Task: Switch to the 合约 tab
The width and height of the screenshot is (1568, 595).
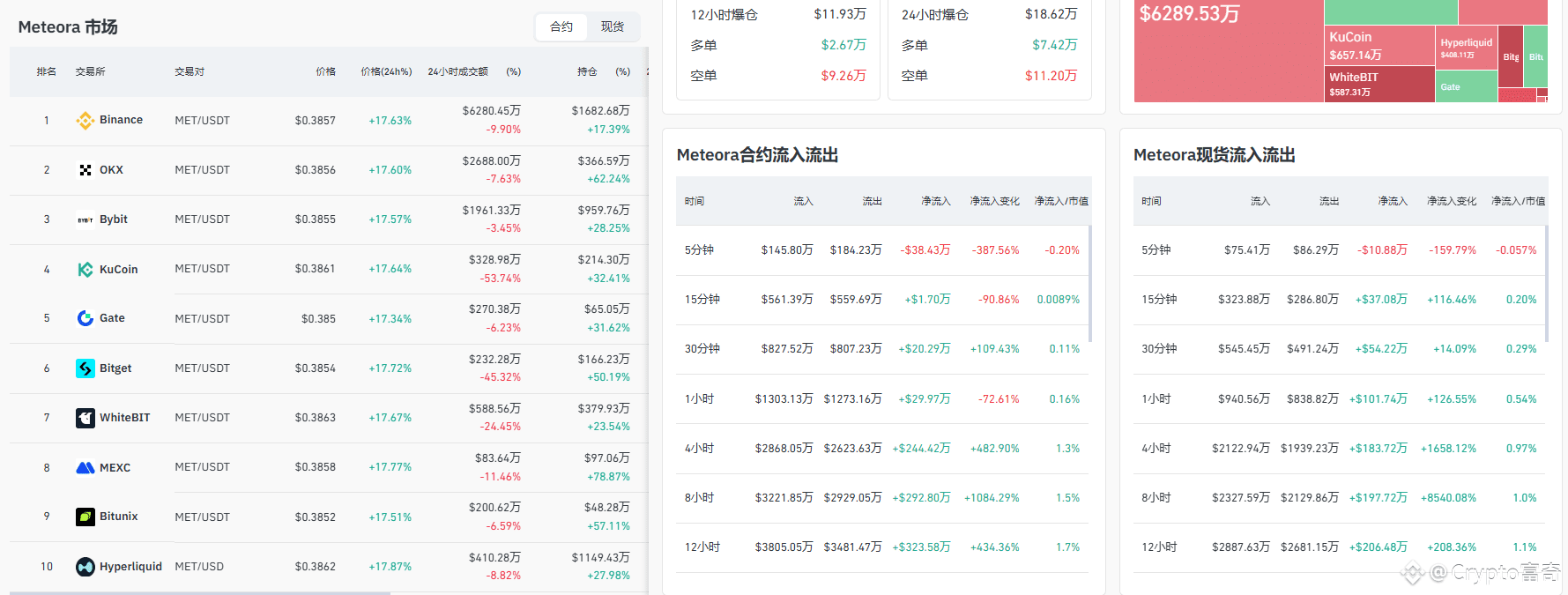Action: (561, 27)
